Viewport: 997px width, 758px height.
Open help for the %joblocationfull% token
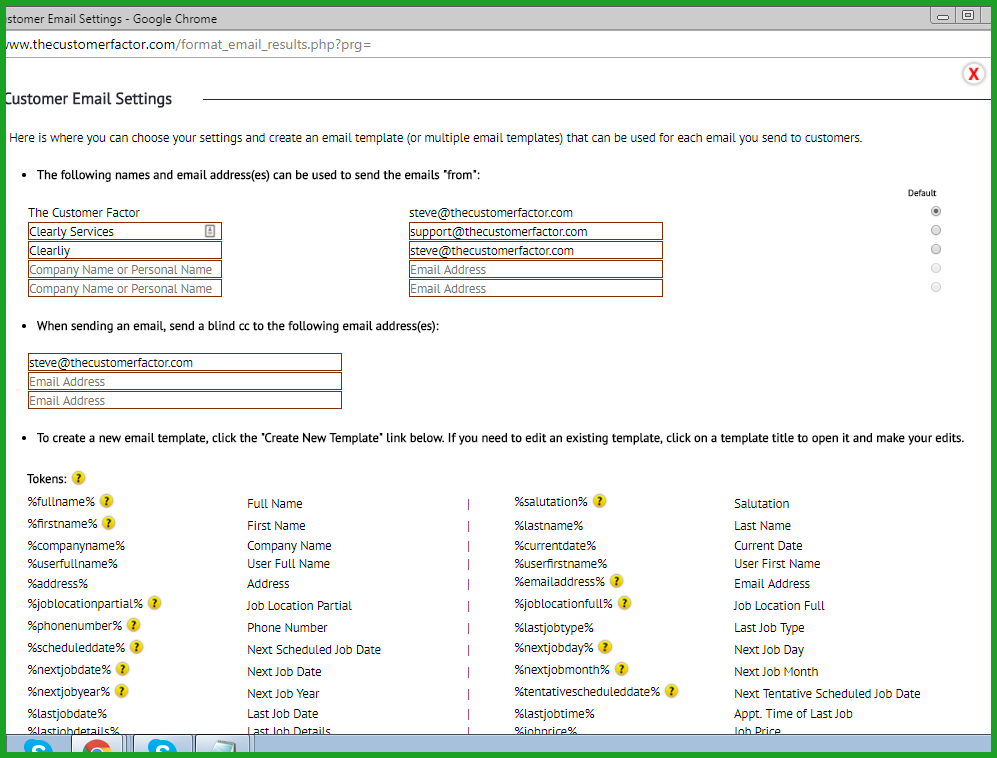coord(624,603)
